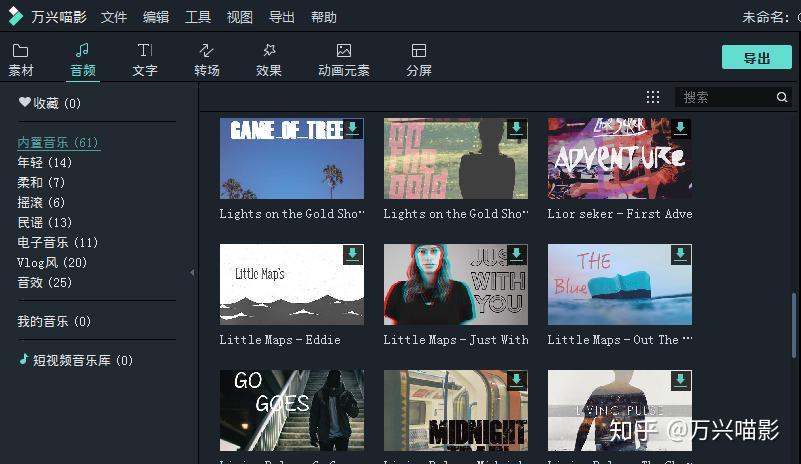The width and height of the screenshot is (801, 464).
Task: Open the 效果 effects icon
Action: tap(269, 51)
